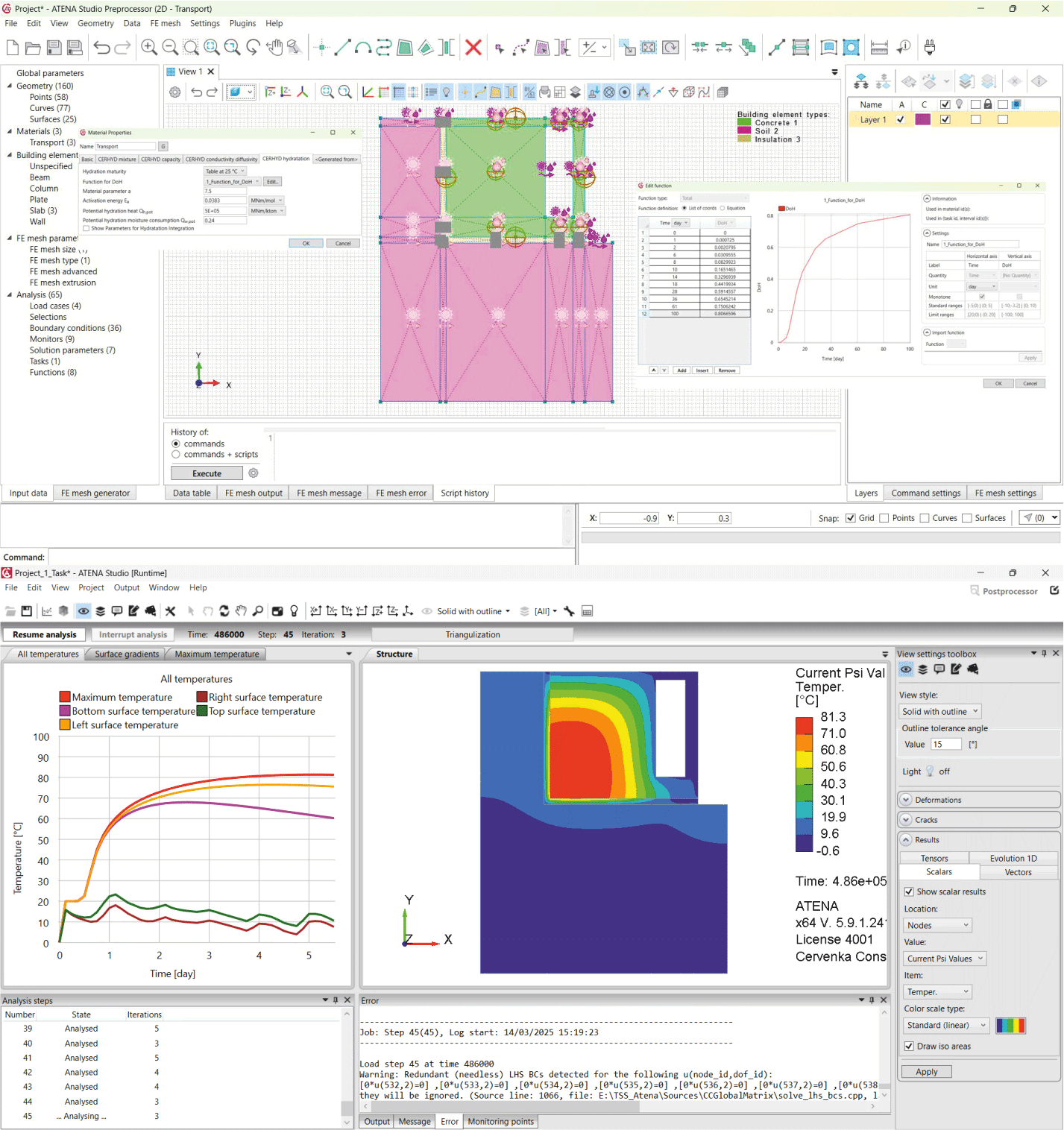The height and width of the screenshot is (1130, 1064).
Task: Click the light bulb icon in View 1 toolbar
Action: click(447, 92)
